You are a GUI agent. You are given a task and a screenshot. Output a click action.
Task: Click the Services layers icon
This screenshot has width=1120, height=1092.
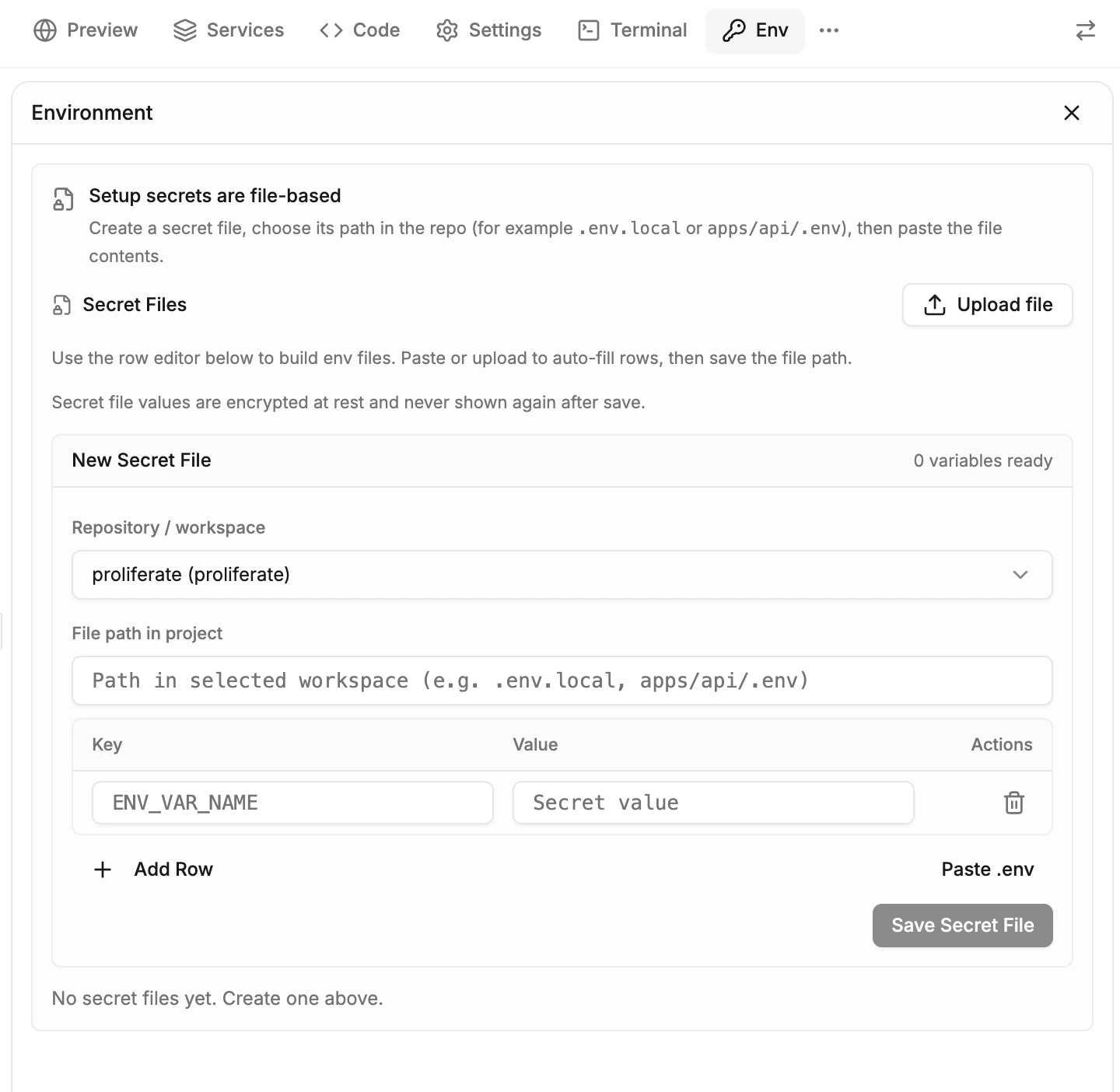point(184,30)
